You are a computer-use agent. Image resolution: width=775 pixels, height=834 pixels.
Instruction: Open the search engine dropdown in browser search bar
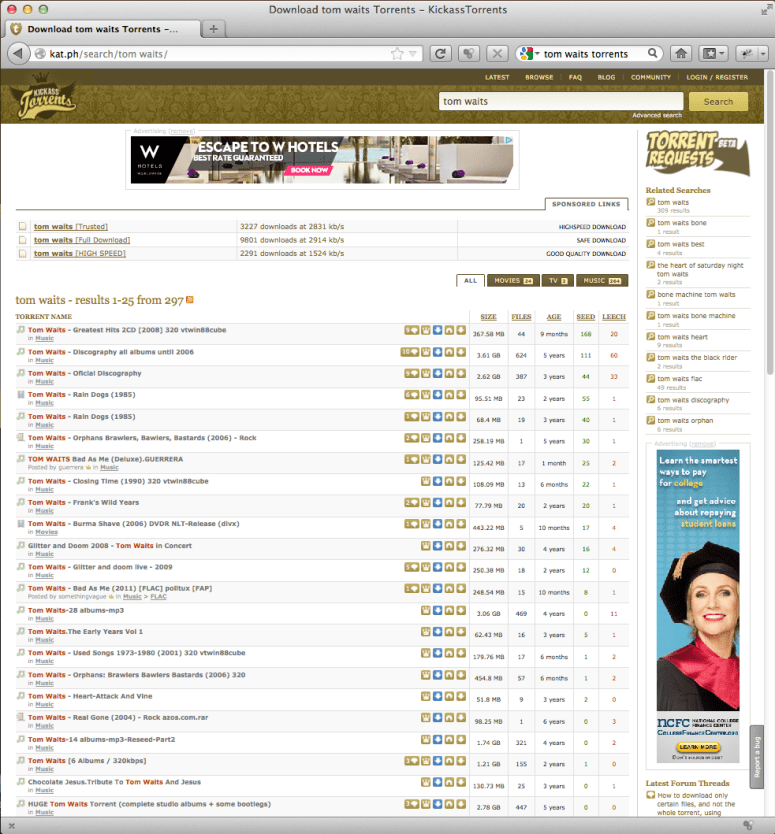tap(527, 53)
